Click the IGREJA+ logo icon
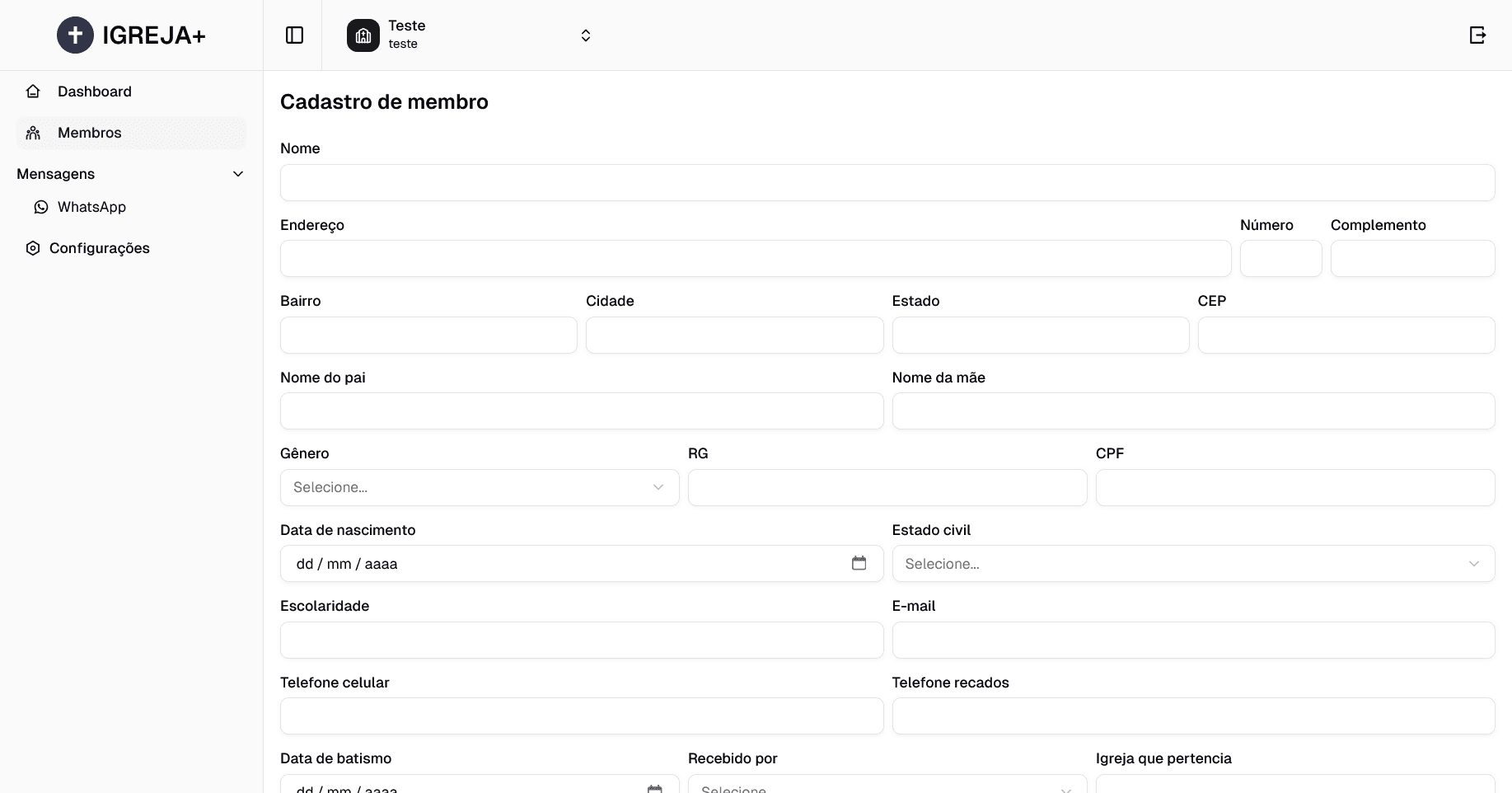This screenshot has height=793, width=1512. pos(75,35)
